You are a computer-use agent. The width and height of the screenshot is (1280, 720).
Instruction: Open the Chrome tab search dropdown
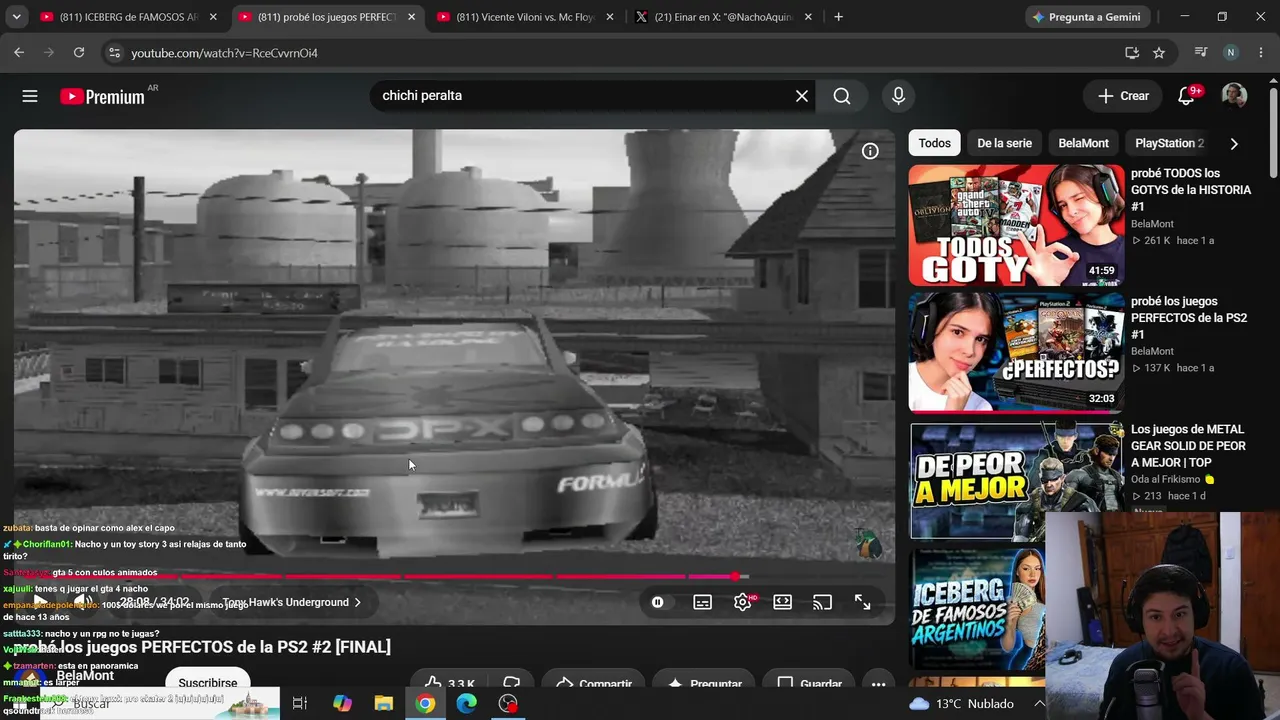point(16,17)
